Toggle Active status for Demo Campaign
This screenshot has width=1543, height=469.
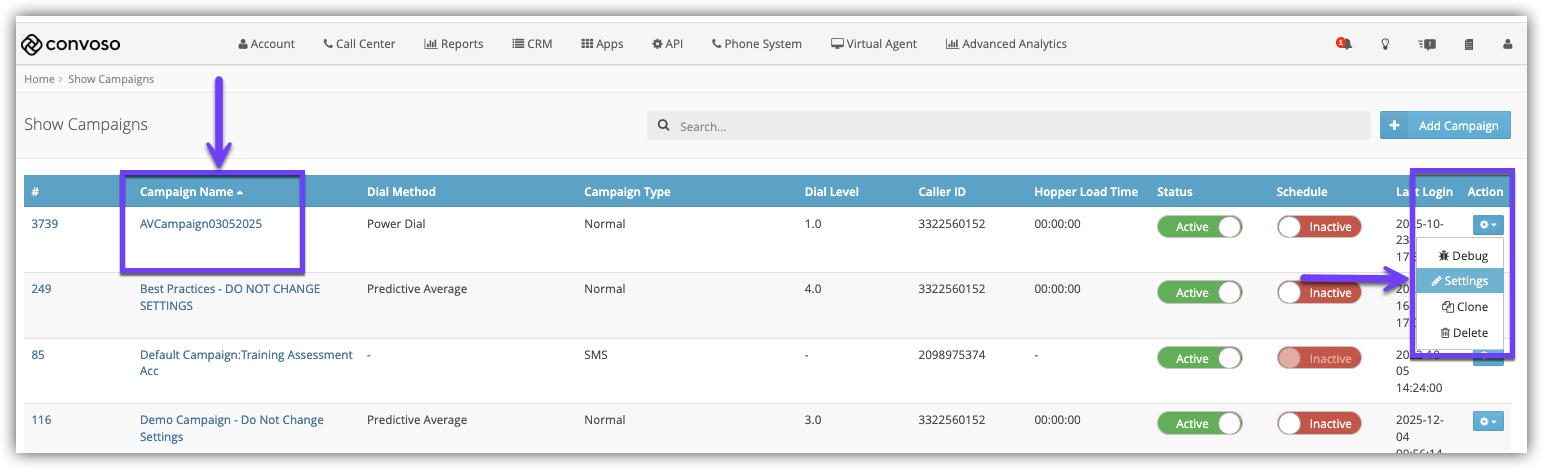coord(1199,424)
